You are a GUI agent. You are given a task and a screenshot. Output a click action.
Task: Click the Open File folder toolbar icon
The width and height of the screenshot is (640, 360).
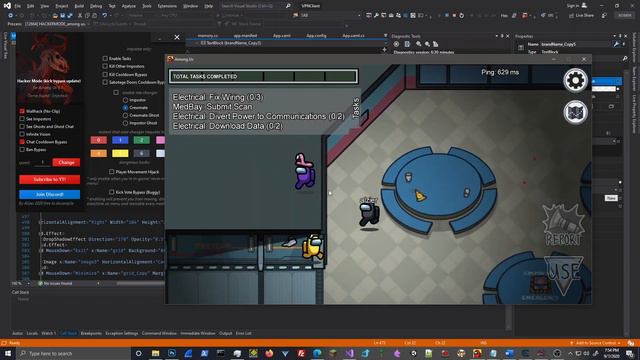pos(55,15)
